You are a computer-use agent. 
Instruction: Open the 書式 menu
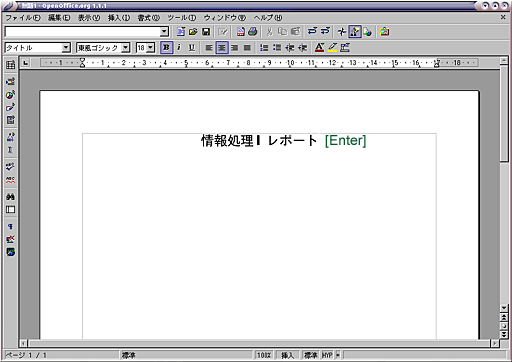[x=149, y=18]
